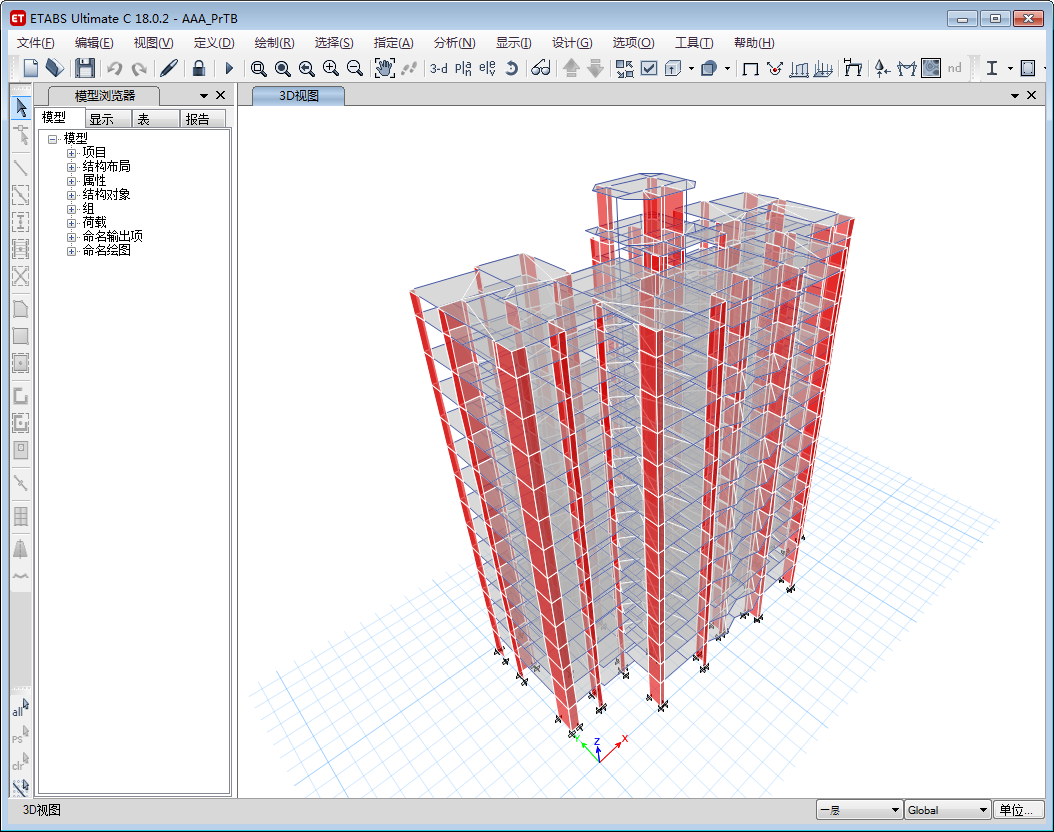Zoom out one step
Screen dimensions: 1054x832
[x=355, y=69]
